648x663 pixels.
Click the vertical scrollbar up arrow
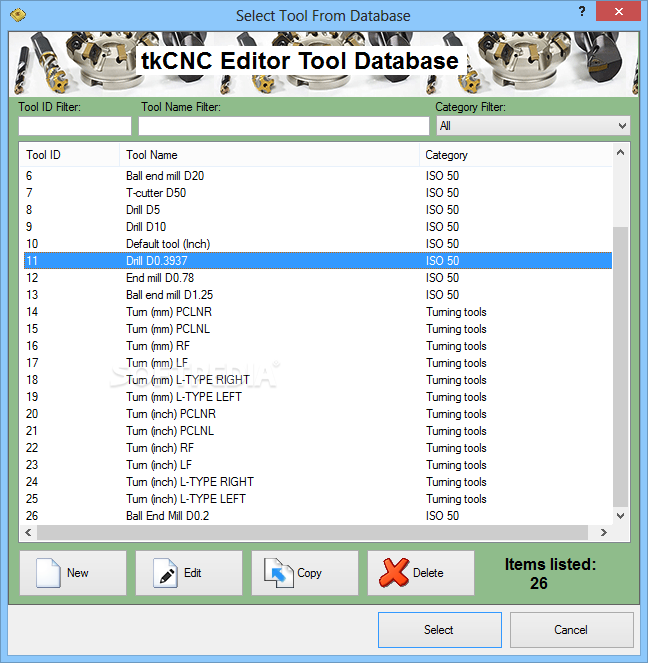click(x=620, y=153)
